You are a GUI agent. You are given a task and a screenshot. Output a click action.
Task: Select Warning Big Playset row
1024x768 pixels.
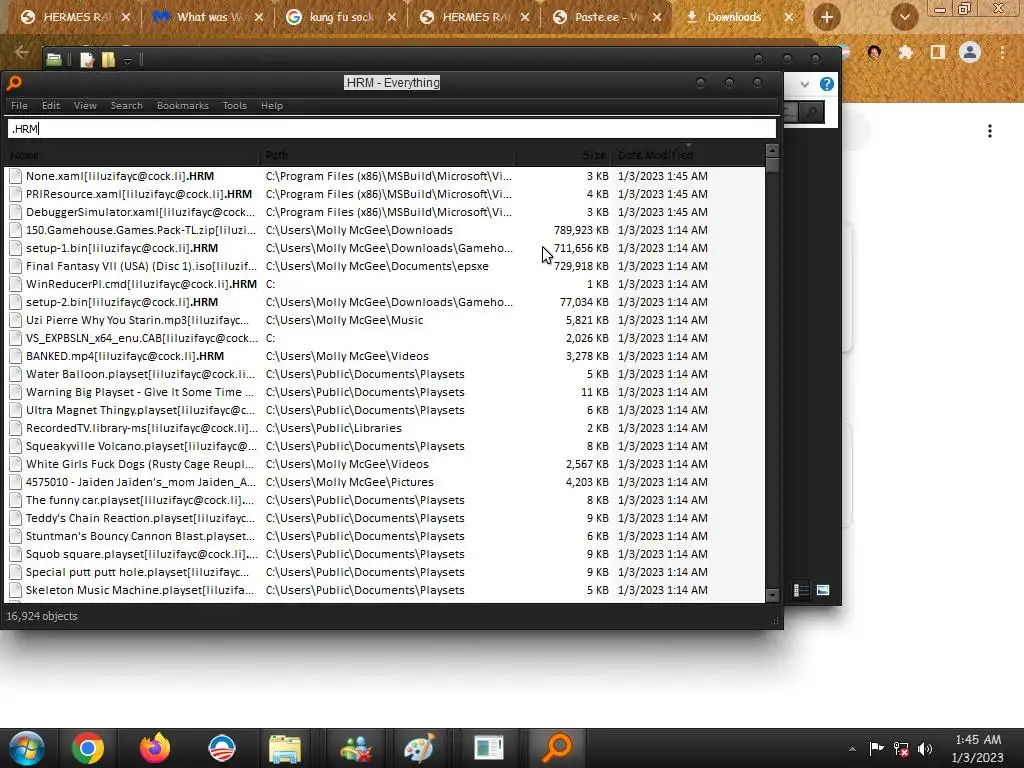click(x=385, y=392)
